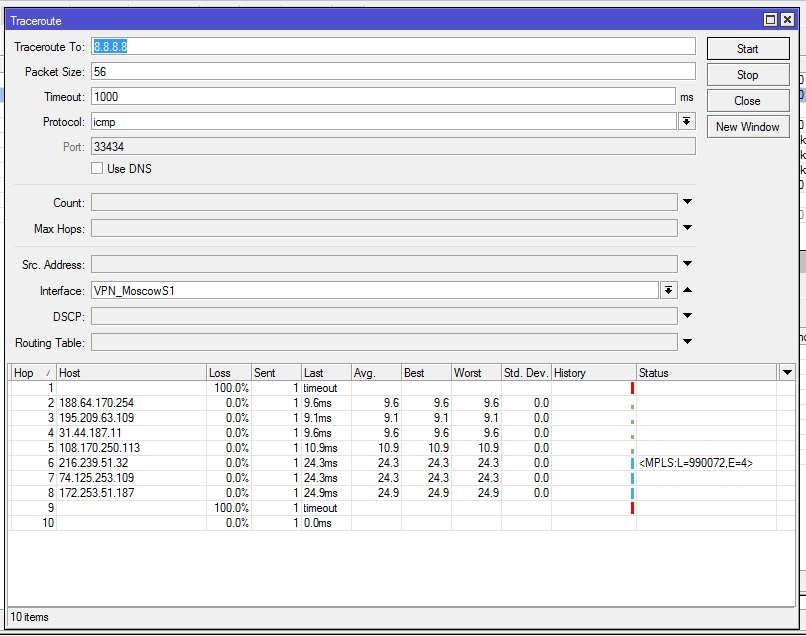806x636 pixels.
Task: Click the timeout value in hop 1
Action: pos(320,388)
